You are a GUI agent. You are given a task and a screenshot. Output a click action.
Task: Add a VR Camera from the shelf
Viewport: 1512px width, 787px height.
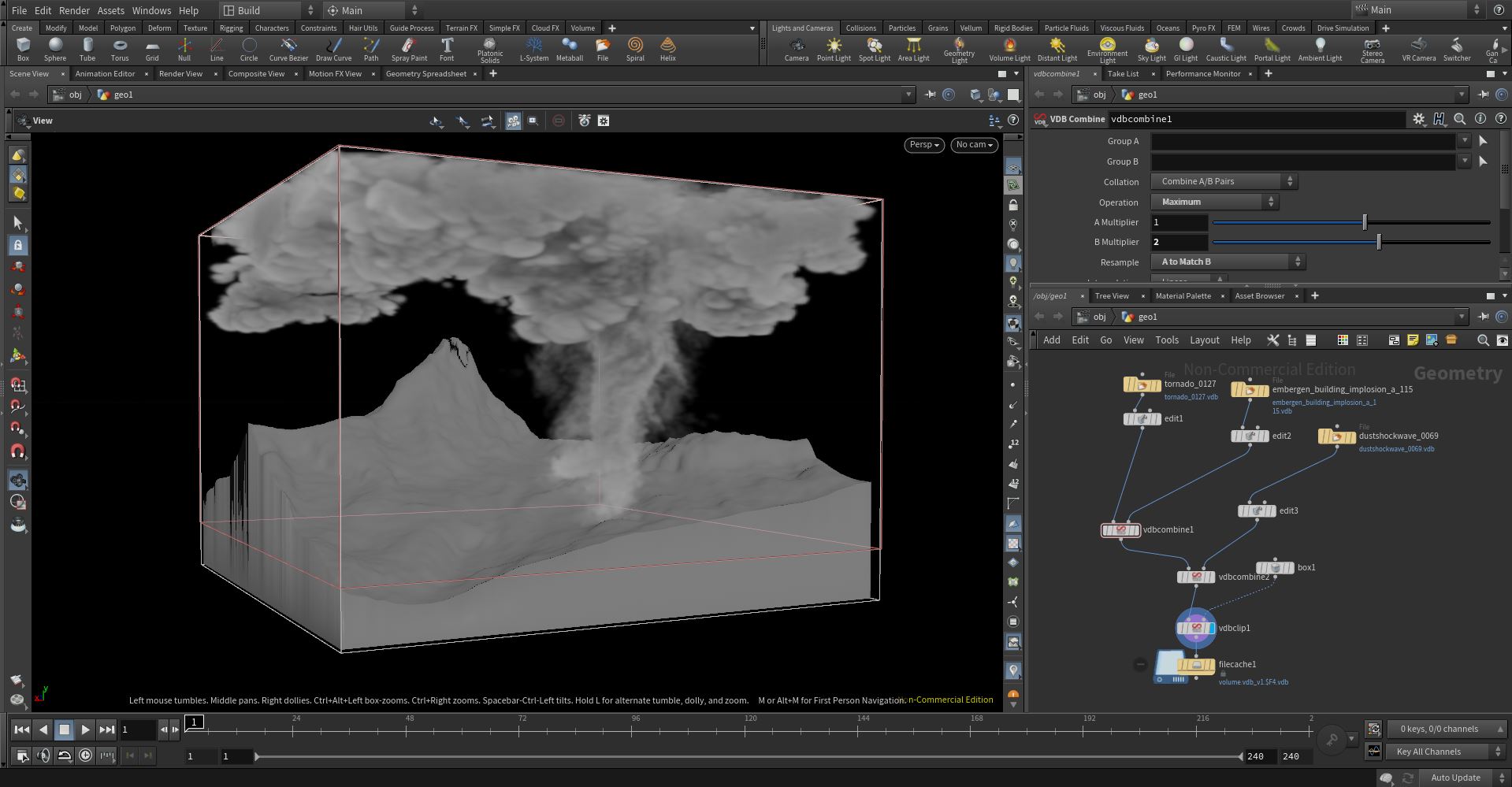pyautogui.click(x=1418, y=49)
